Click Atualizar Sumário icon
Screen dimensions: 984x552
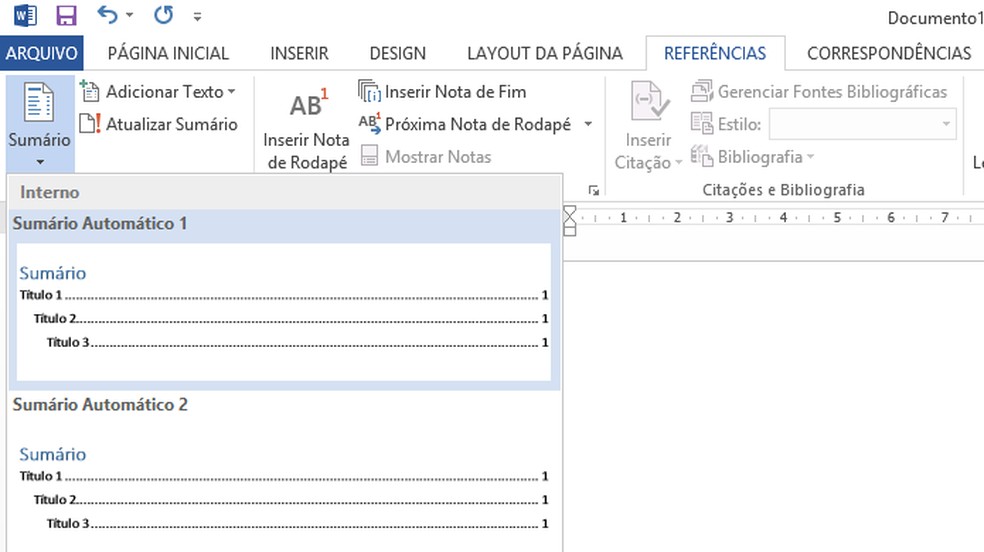tap(90, 124)
